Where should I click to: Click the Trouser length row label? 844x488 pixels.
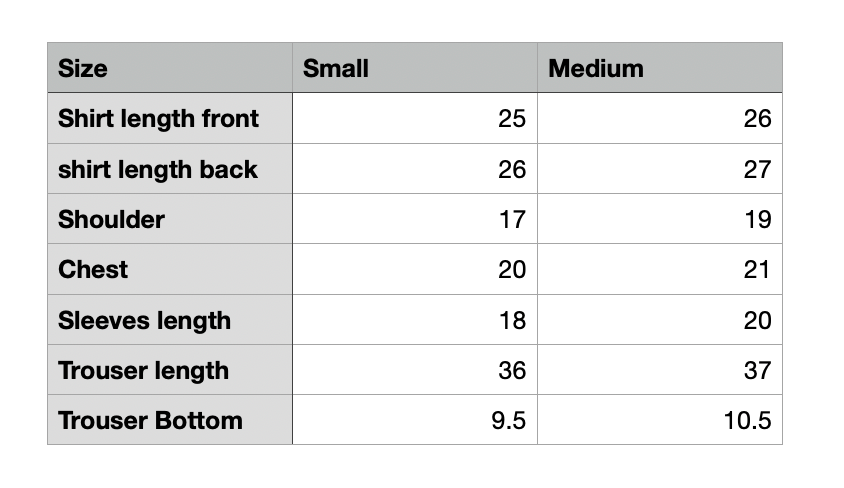click(170, 370)
